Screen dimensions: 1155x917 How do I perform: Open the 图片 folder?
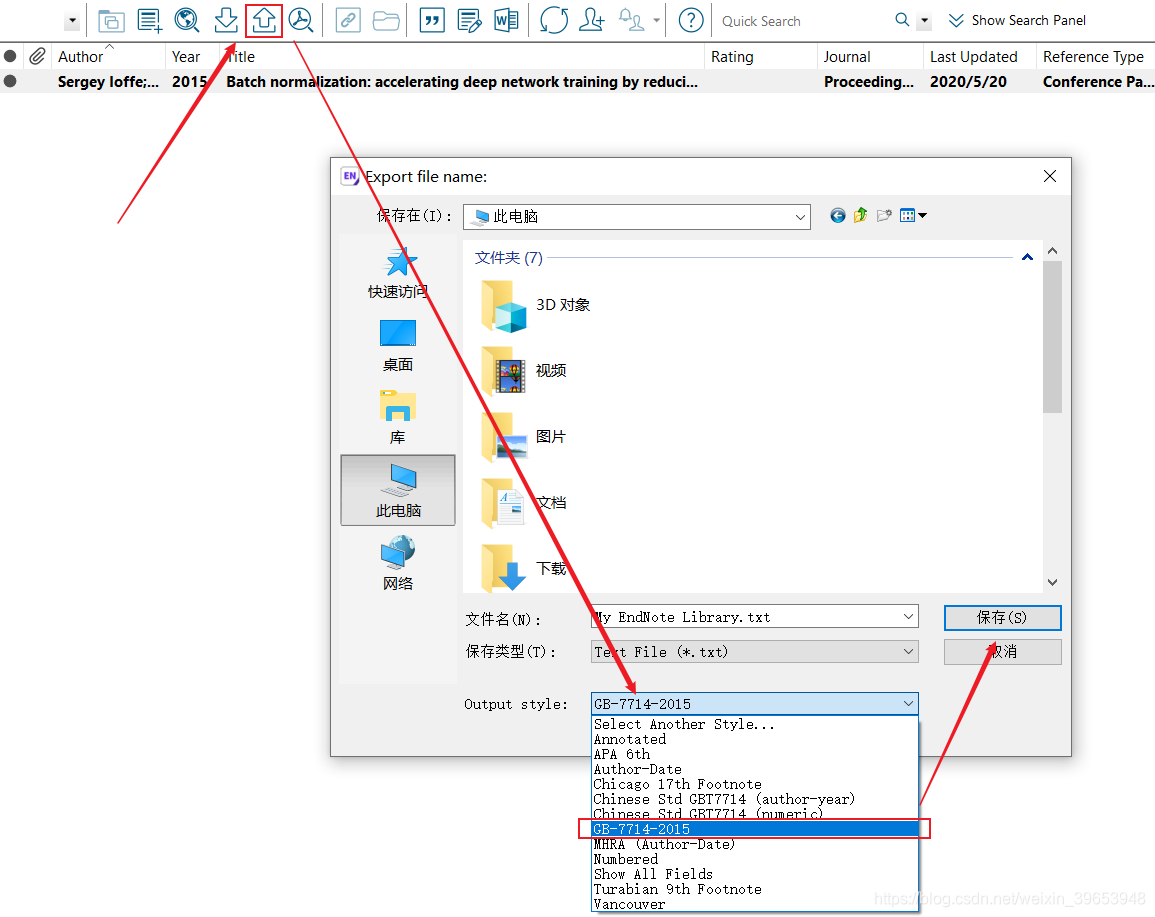pos(524,437)
